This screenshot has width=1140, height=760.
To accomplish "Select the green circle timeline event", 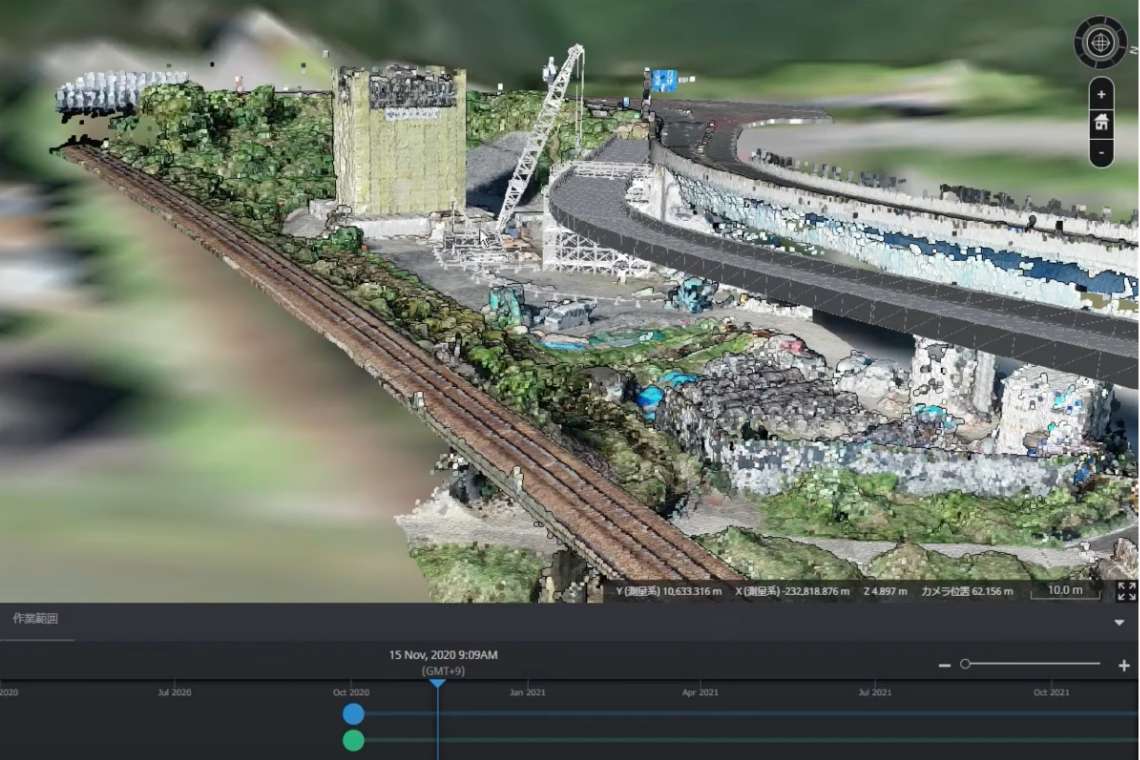I will (x=353, y=740).
